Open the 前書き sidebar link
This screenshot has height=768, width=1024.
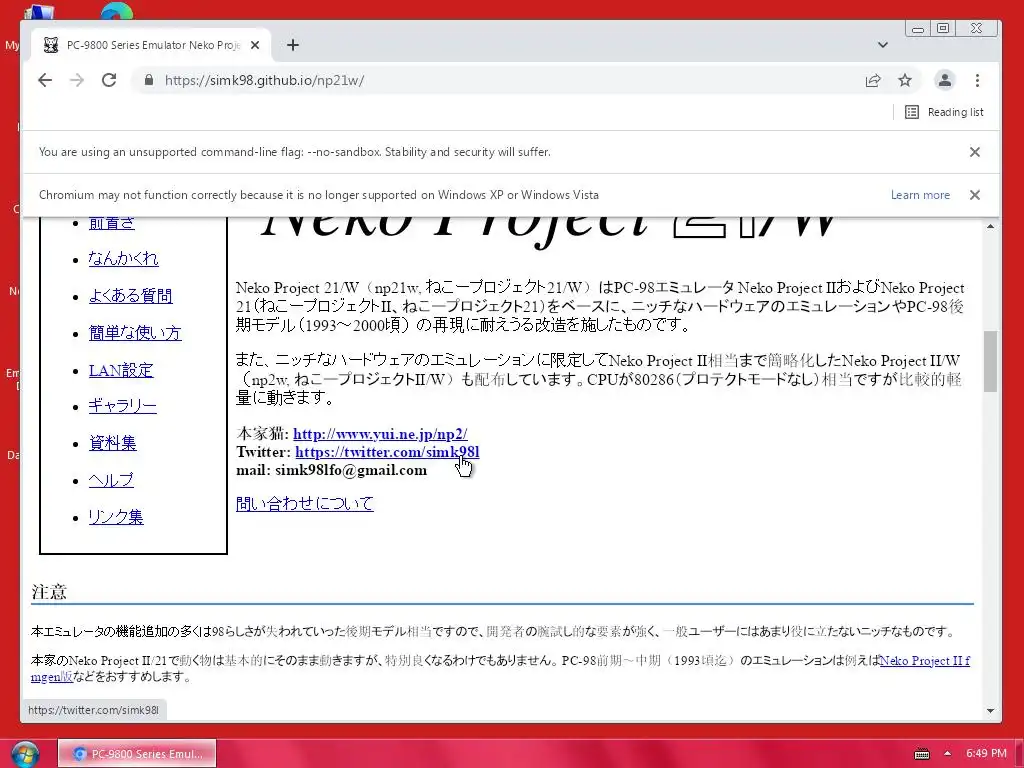point(112,223)
